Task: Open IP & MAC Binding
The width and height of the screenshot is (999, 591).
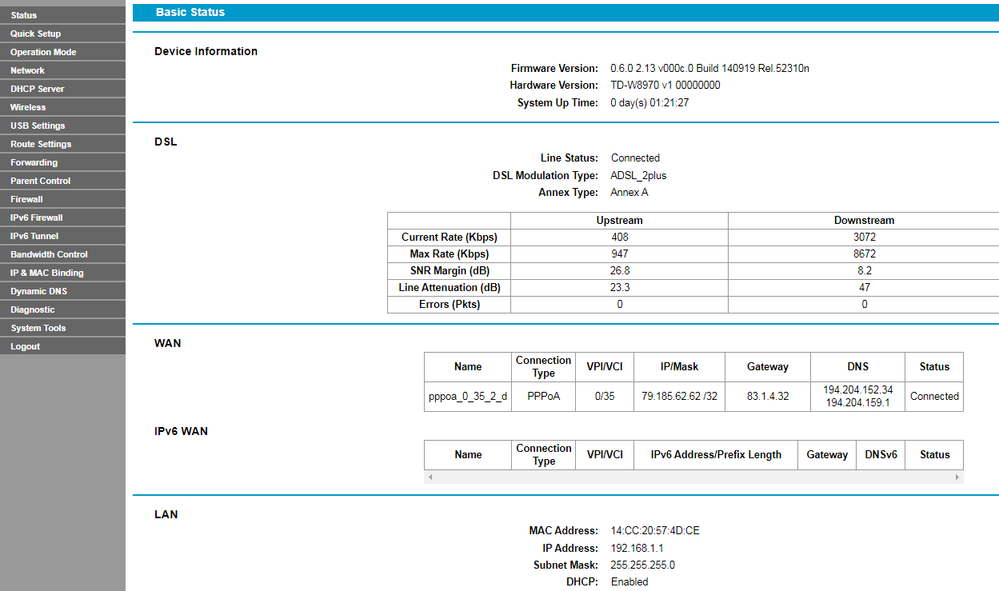Action: tap(47, 273)
